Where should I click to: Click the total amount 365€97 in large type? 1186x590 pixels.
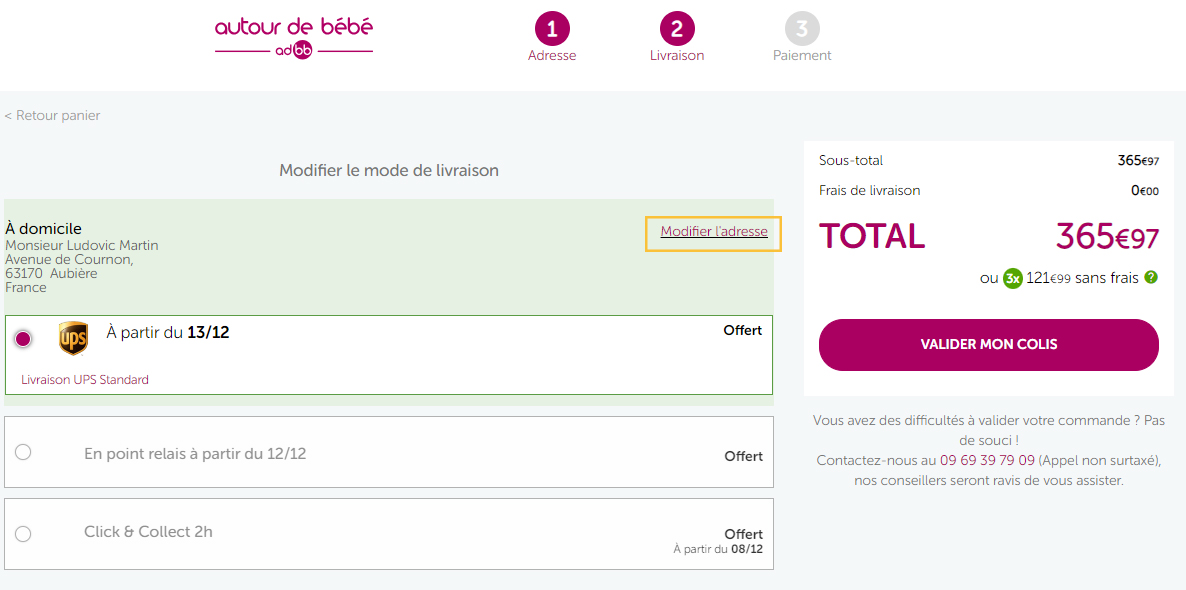coord(1107,237)
